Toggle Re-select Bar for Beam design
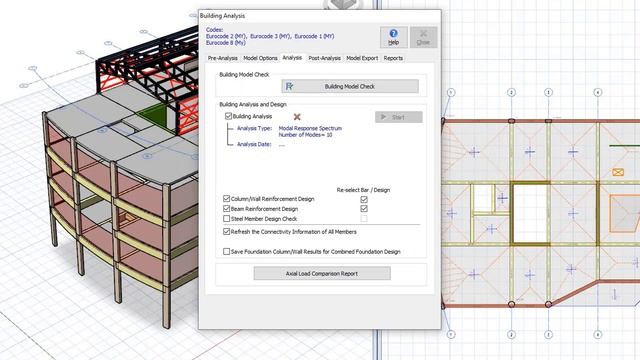Screen dimensions: 640x360 pyautogui.click(x=364, y=209)
